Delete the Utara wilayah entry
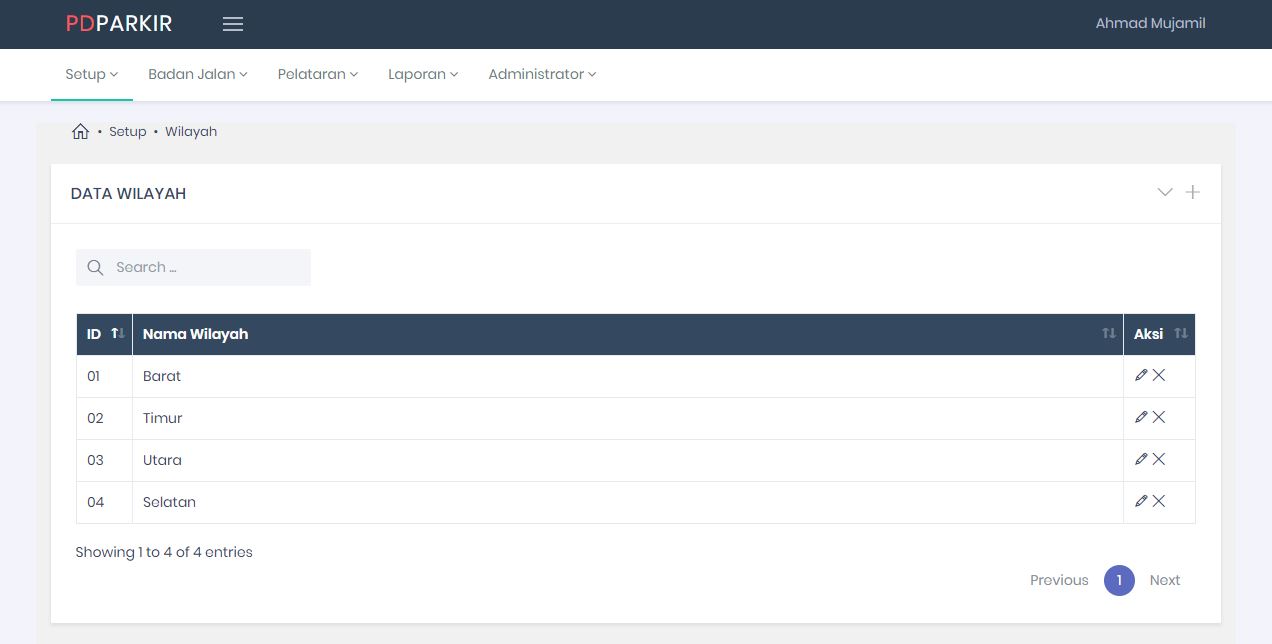The height and width of the screenshot is (644, 1272). point(1159,459)
